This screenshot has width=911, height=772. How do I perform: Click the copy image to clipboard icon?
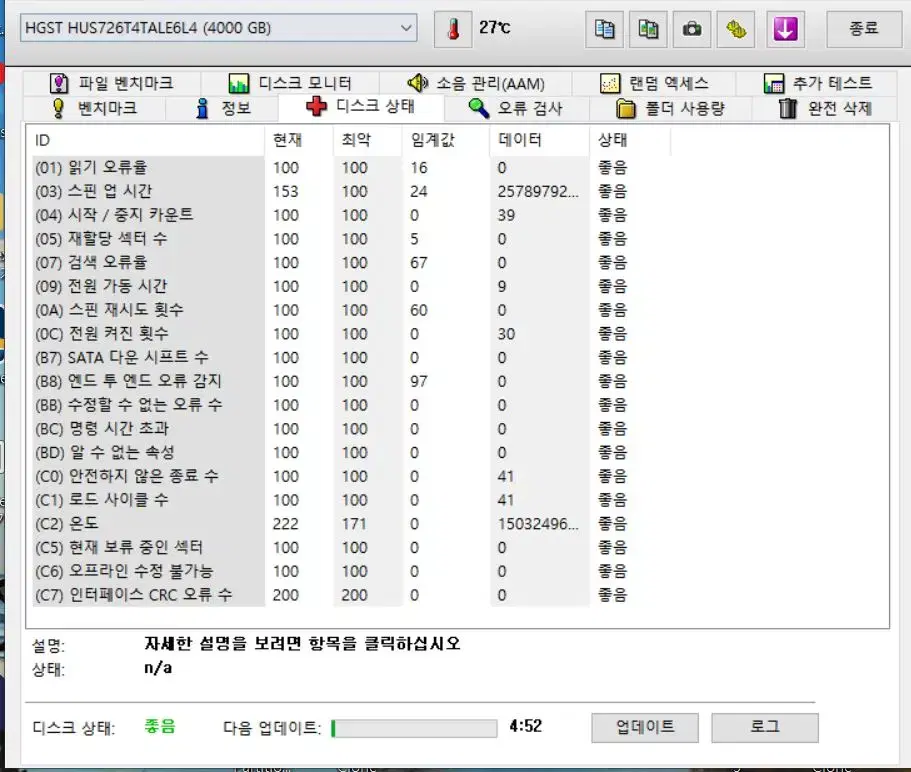coord(648,27)
